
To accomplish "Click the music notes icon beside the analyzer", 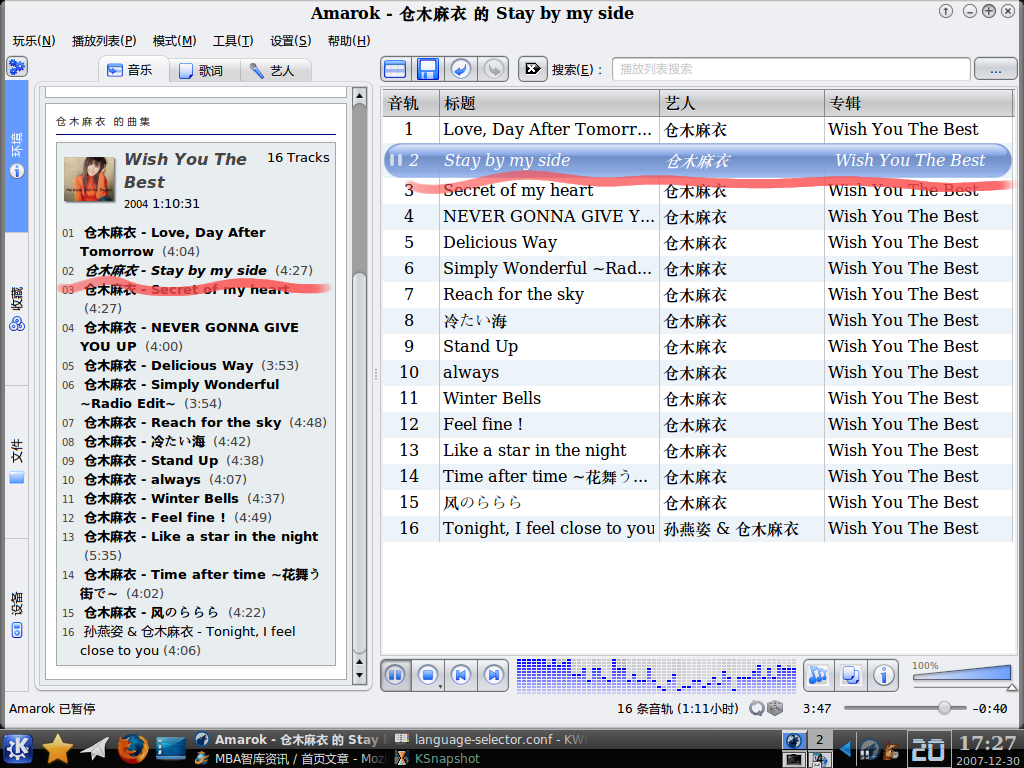I will 818,675.
